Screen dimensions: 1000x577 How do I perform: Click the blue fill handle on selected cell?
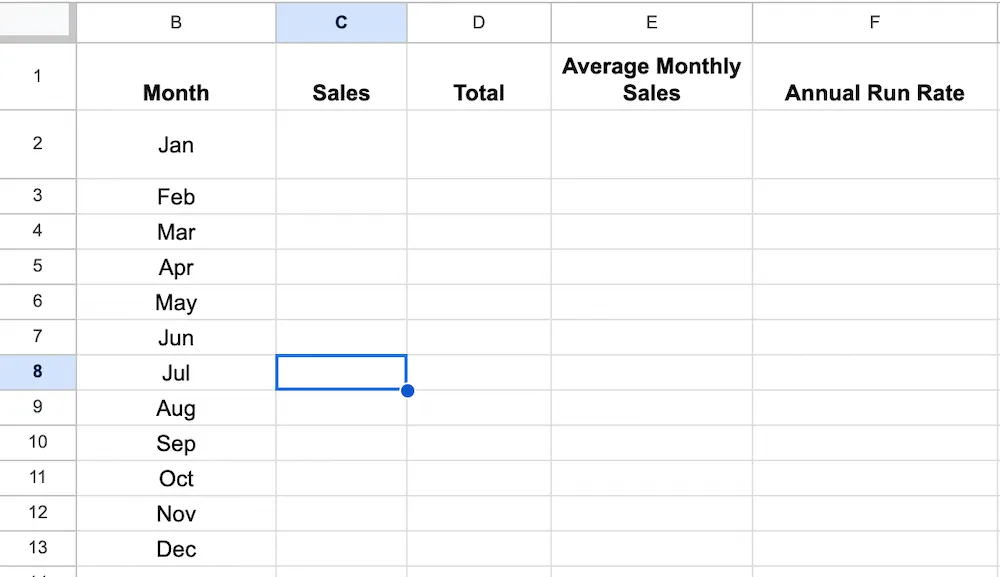click(x=407, y=390)
